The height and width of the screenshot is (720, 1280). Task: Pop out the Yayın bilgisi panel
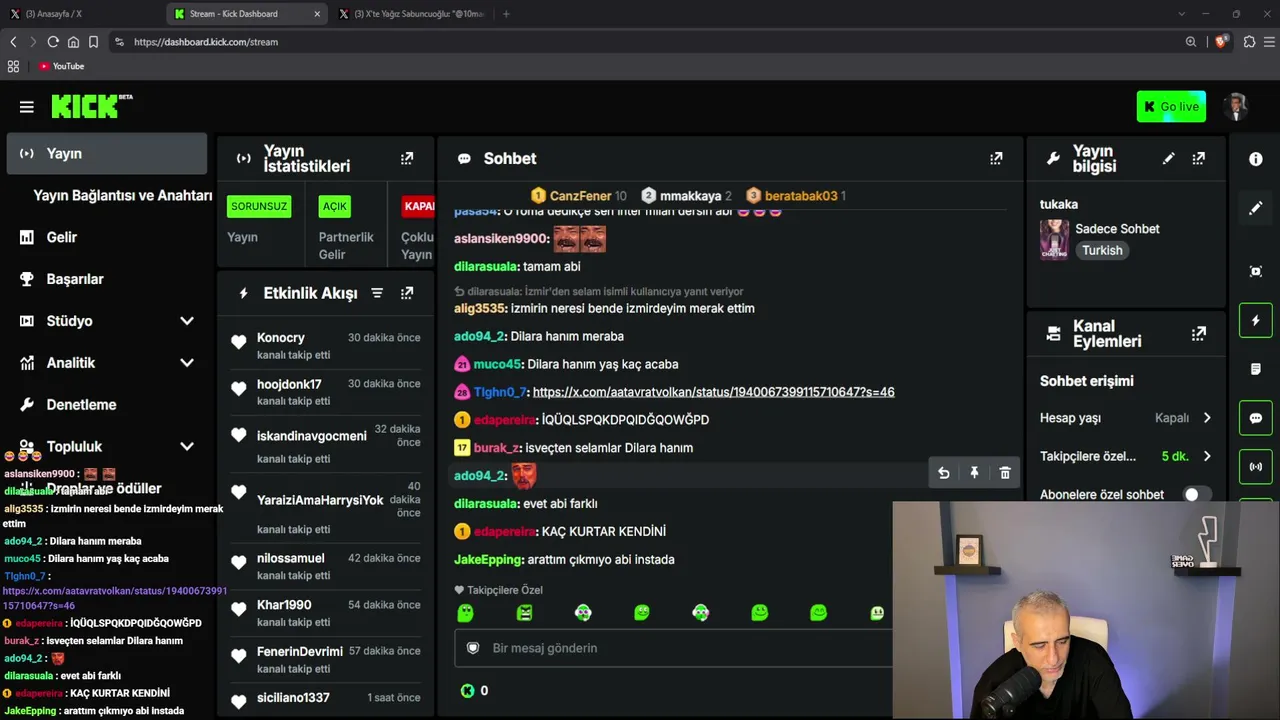point(1198,158)
